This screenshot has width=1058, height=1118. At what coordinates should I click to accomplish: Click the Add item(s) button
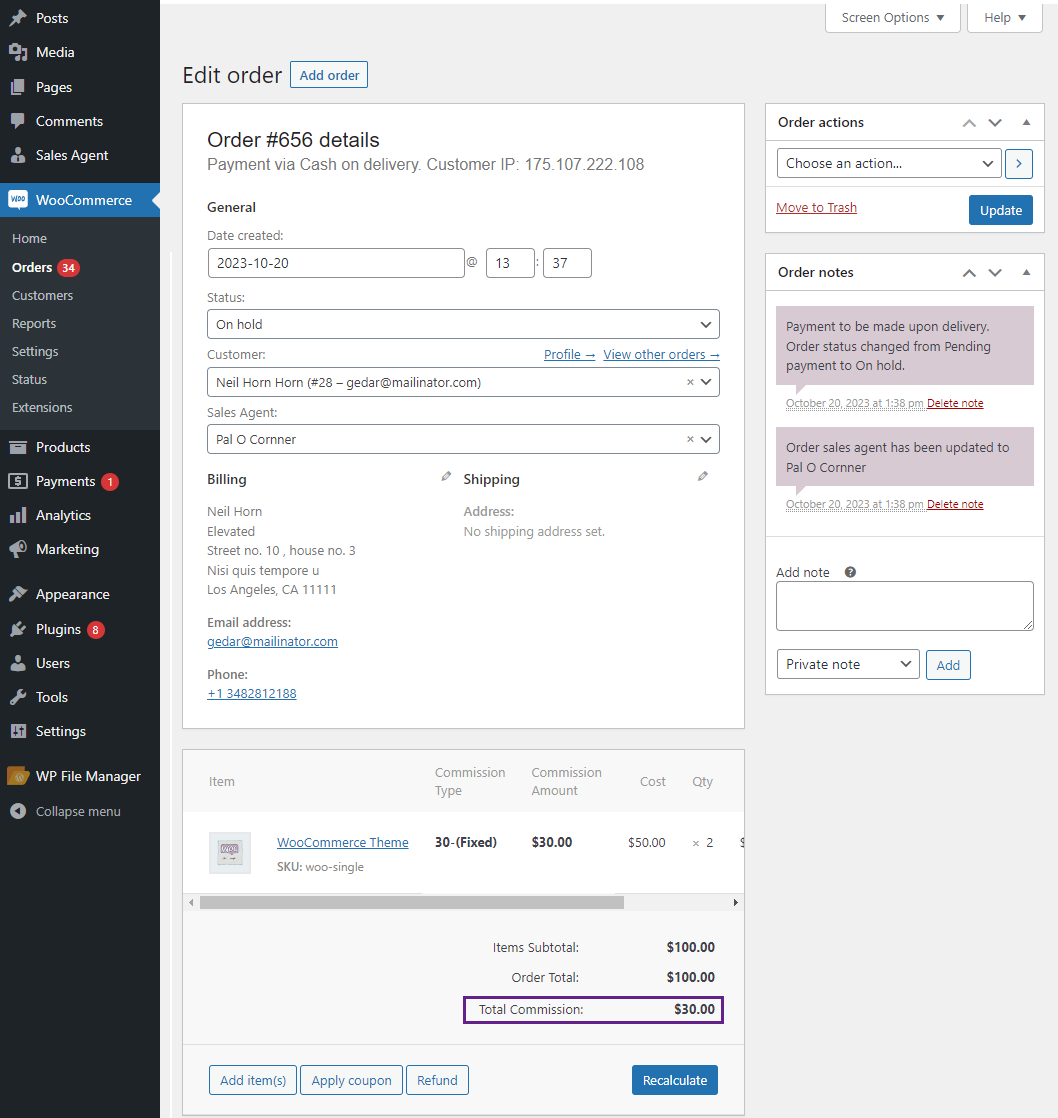point(253,1080)
